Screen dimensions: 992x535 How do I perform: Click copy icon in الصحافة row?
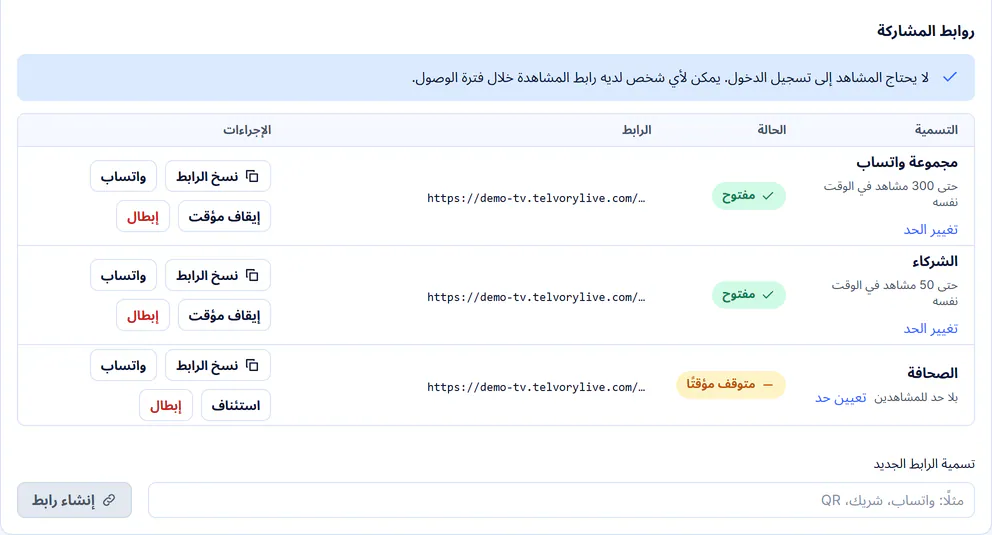pyautogui.click(x=252, y=366)
